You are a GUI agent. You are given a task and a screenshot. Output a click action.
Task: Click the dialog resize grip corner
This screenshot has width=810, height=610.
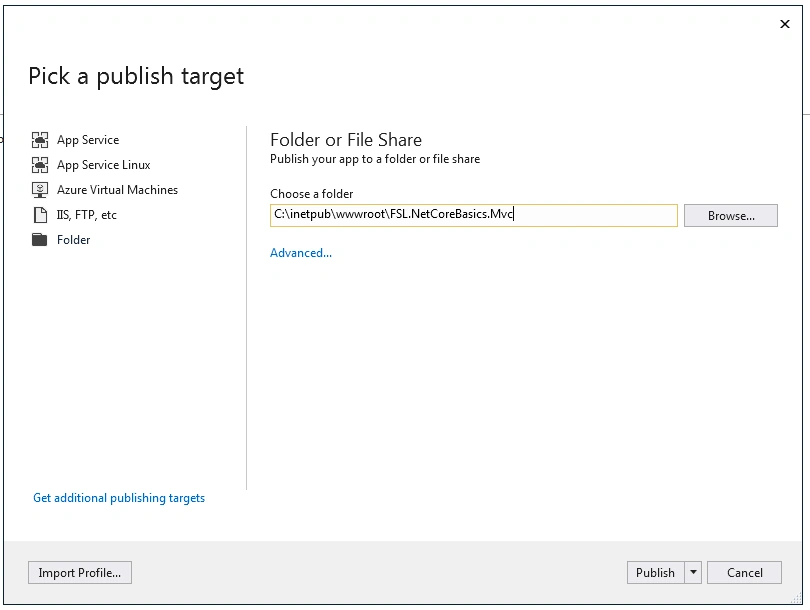[x=796, y=598]
